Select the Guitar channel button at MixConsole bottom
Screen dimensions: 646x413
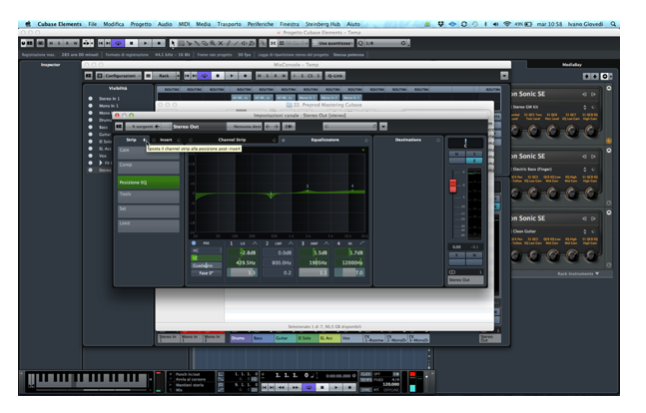click(285, 338)
